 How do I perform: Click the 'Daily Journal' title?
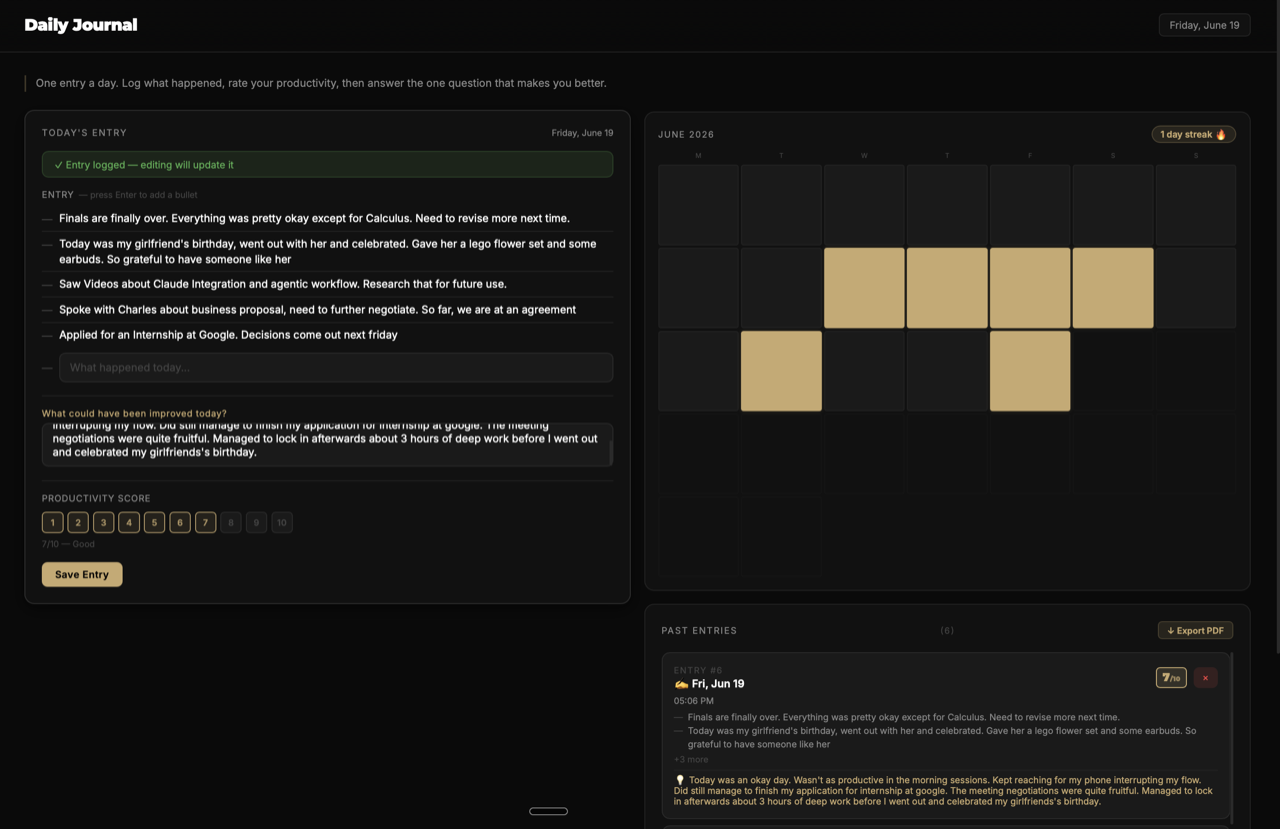coord(81,25)
